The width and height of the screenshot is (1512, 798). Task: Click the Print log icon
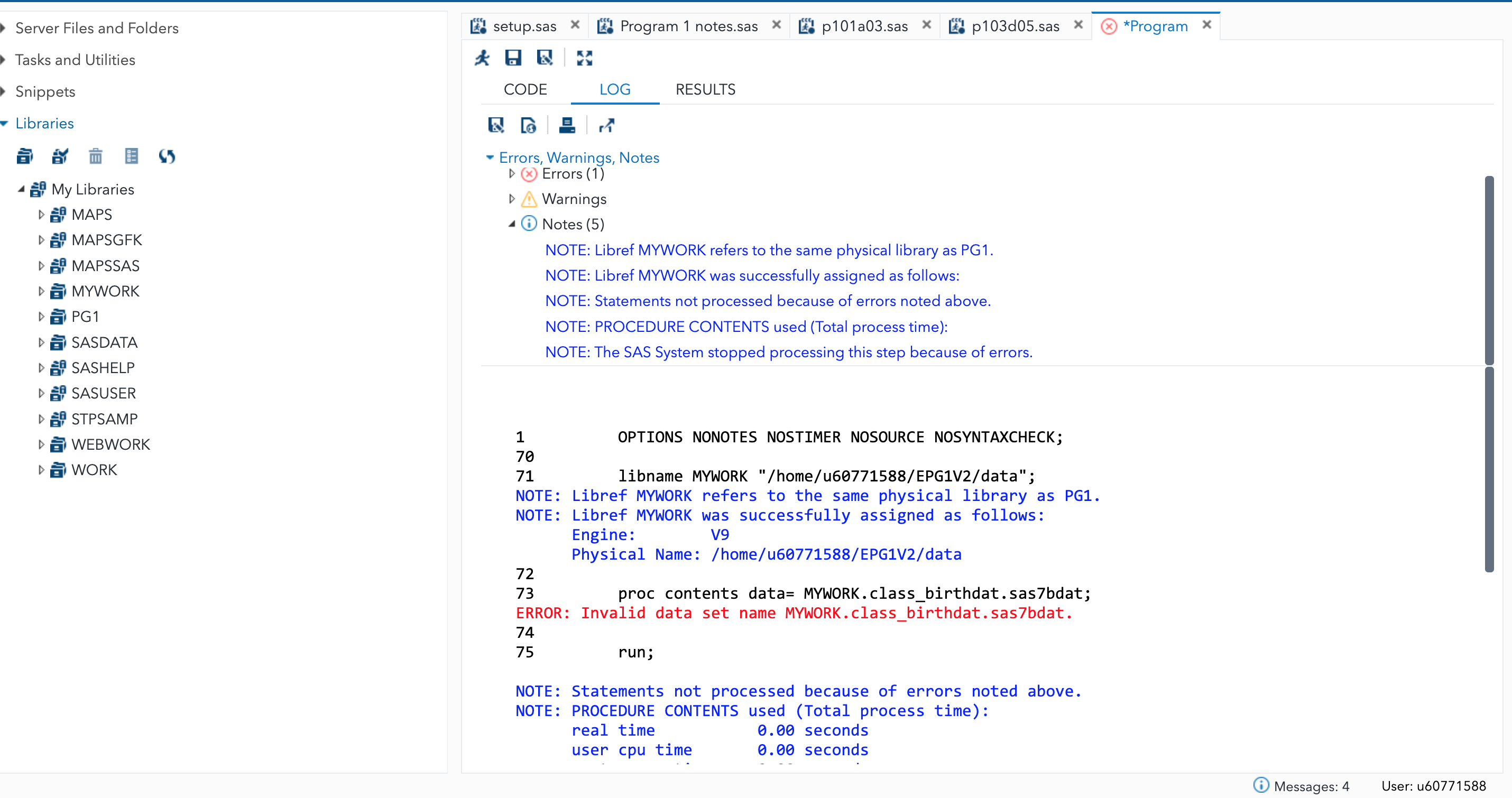point(567,125)
